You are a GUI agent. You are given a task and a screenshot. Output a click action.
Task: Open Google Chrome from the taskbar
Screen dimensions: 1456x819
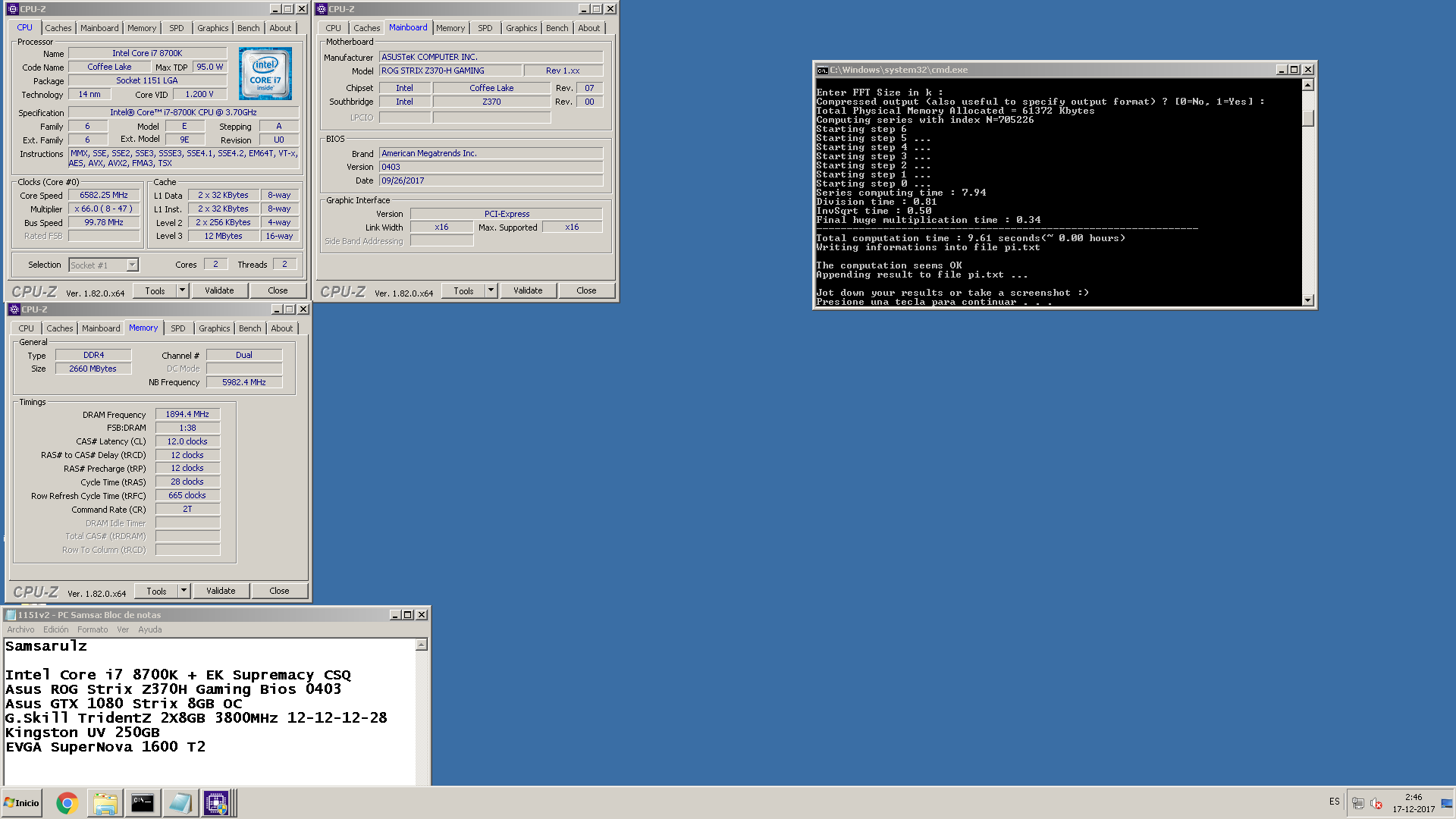pyautogui.click(x=67, y=803)
